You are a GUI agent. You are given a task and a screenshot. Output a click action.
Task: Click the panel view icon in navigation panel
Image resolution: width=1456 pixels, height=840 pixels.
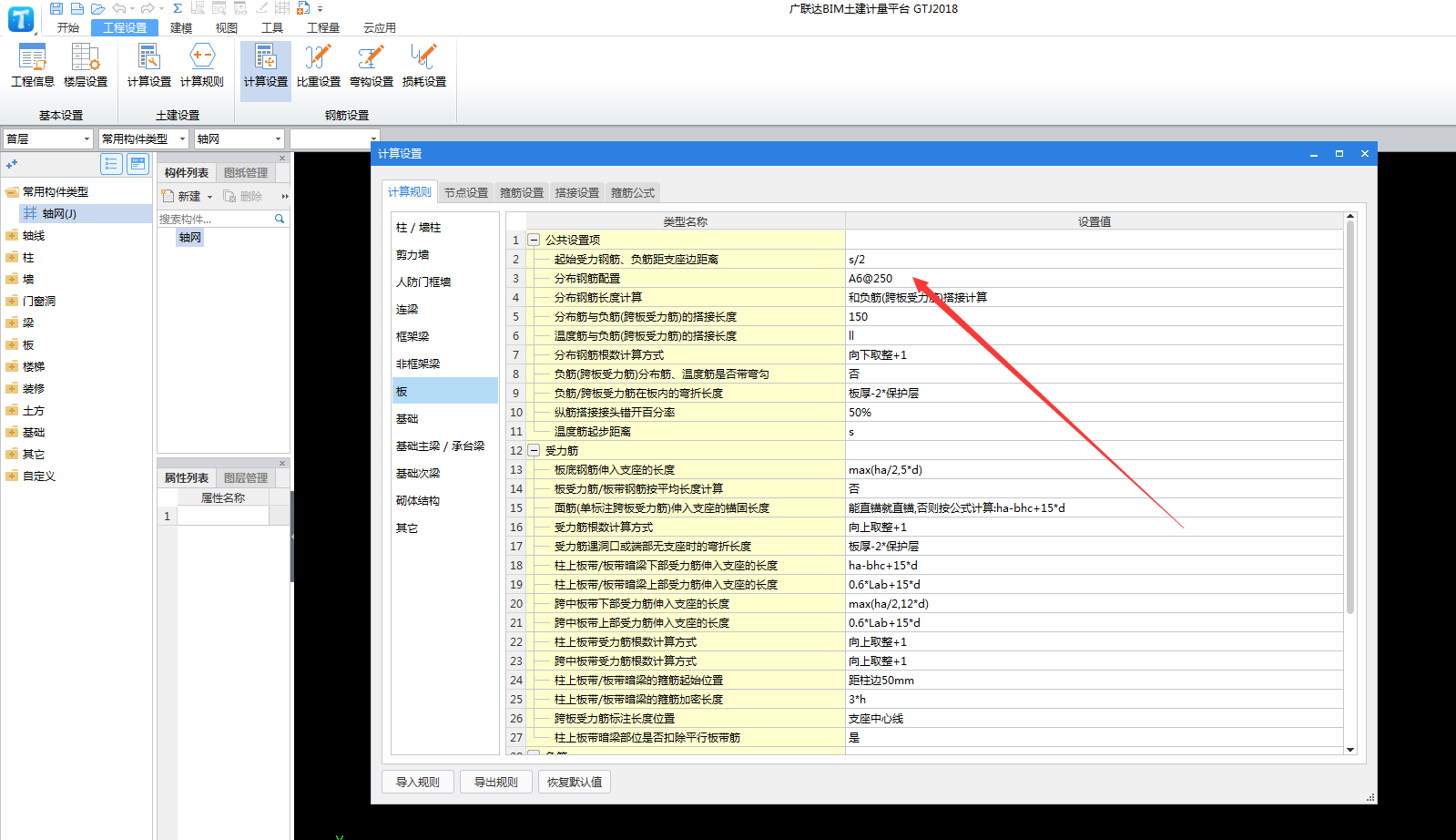pyautogui.click(x=138, y=164)
